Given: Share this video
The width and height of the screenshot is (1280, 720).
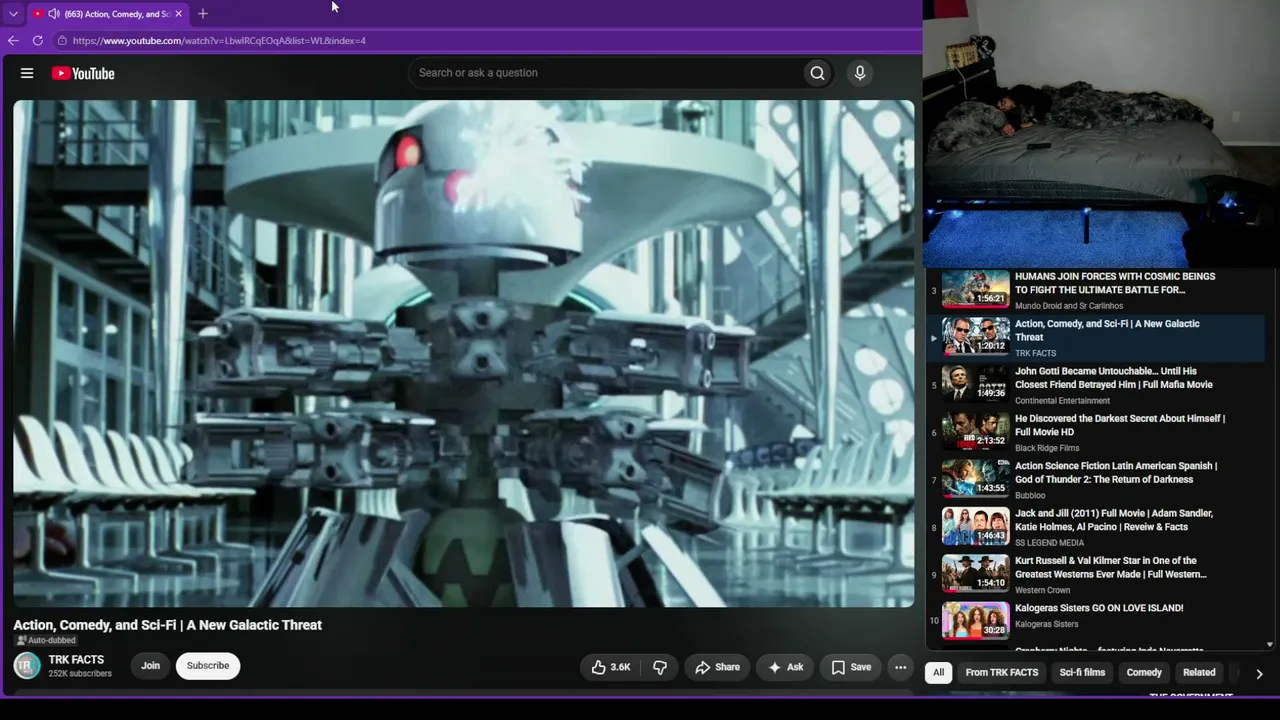Looking at the screenshot, I should [718, 667].
